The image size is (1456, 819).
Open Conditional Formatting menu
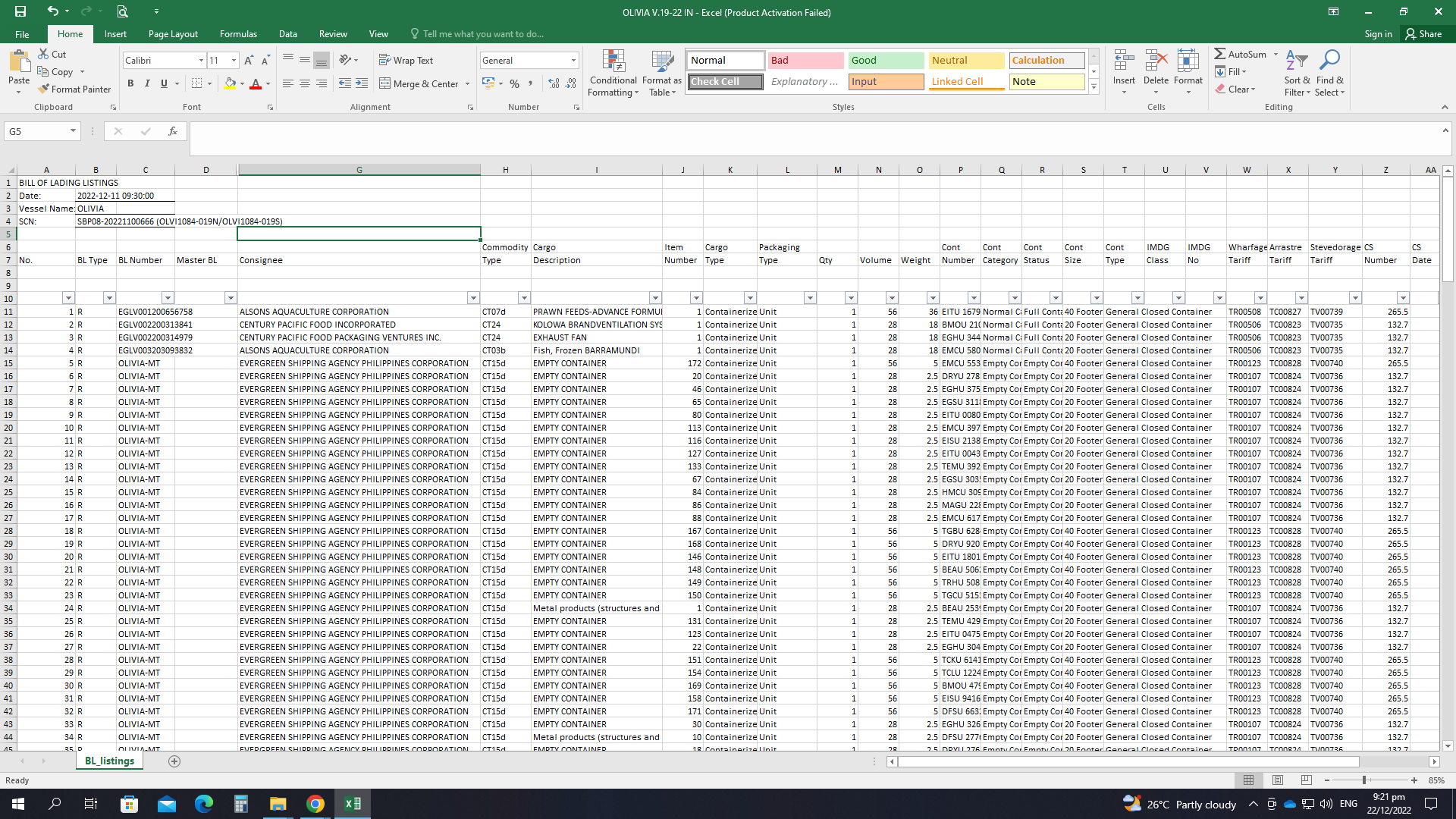[613, 74]
